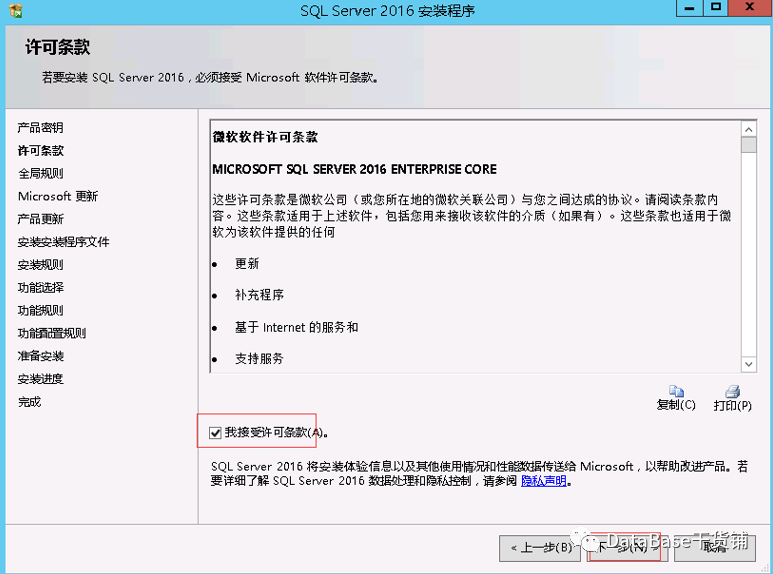Click the 上一步(B) back button
Image resolution: width=773 pixels, height=574 pixels.
(541, 548)
